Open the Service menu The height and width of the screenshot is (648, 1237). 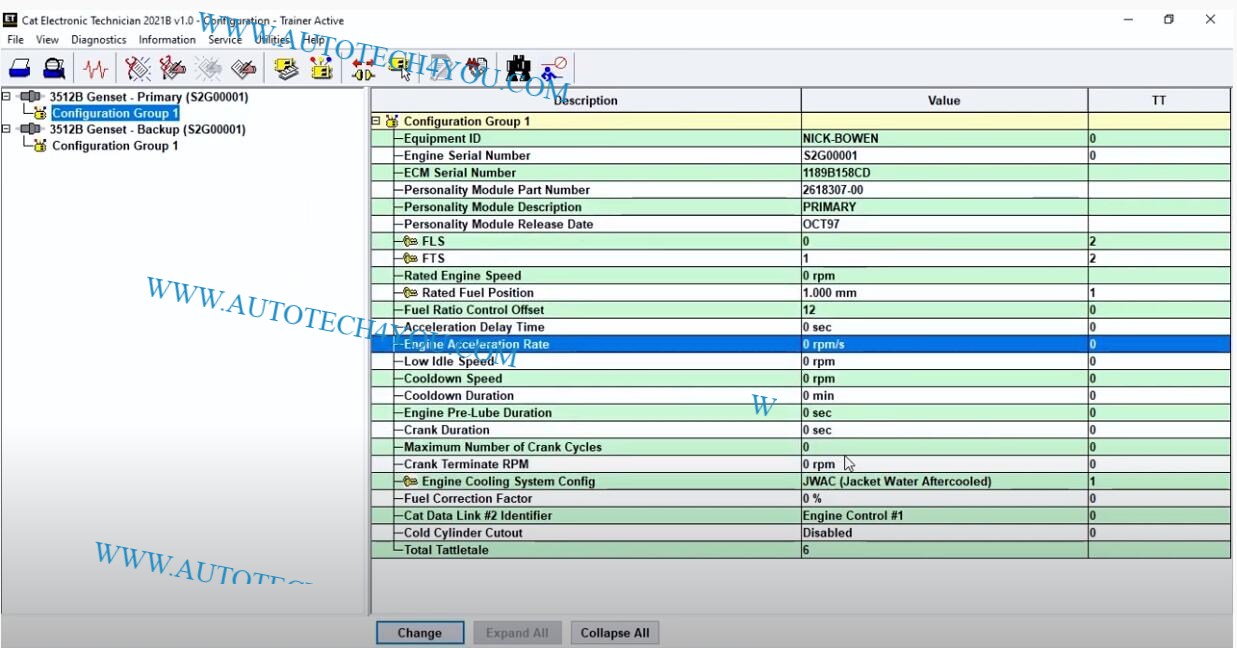coord(224,40)
